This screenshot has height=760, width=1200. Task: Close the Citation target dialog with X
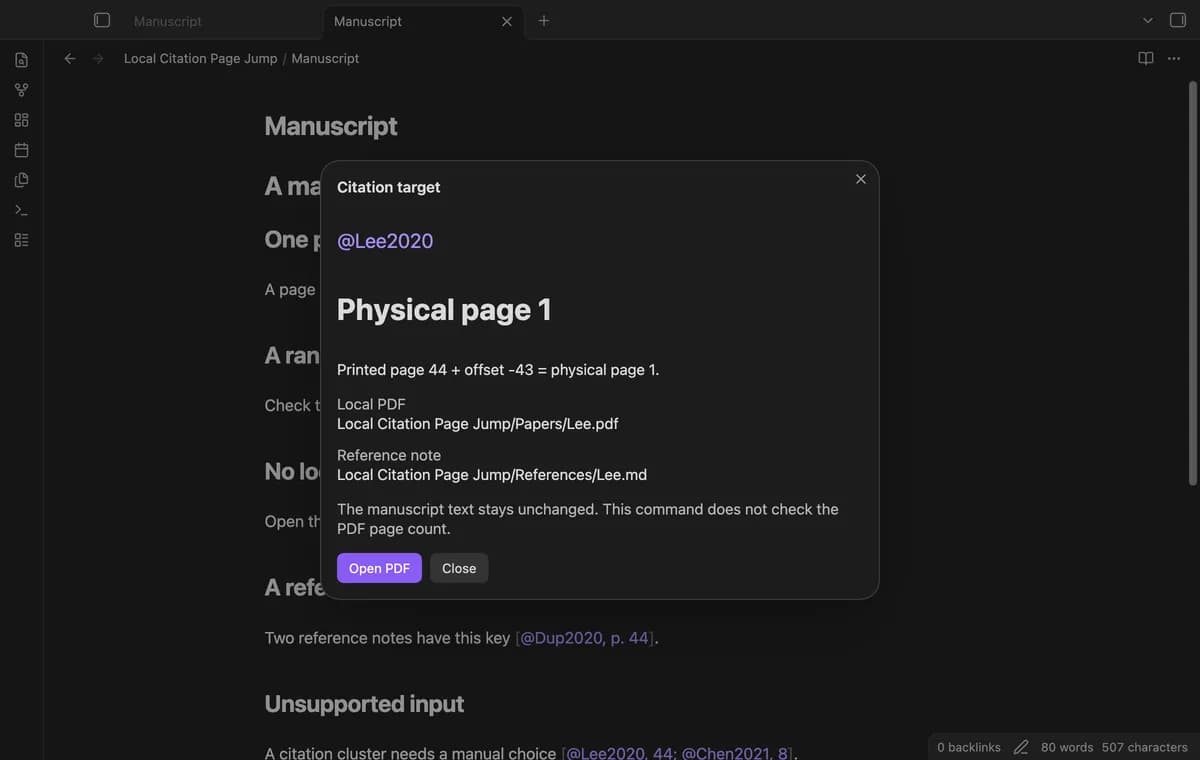860,179
